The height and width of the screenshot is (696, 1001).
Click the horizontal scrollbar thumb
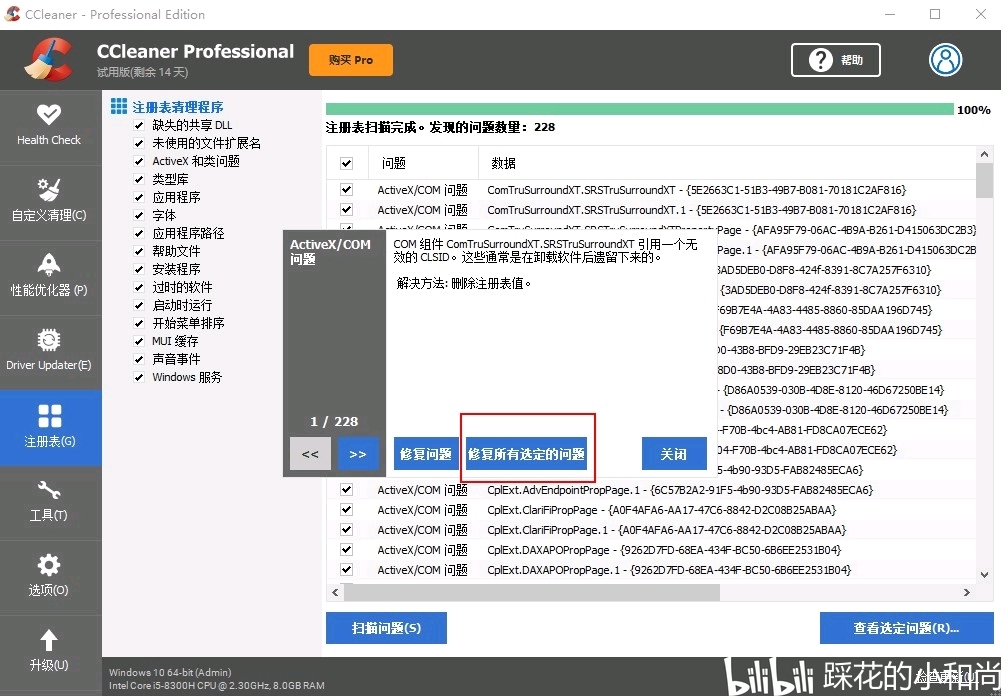click(532, 593)
